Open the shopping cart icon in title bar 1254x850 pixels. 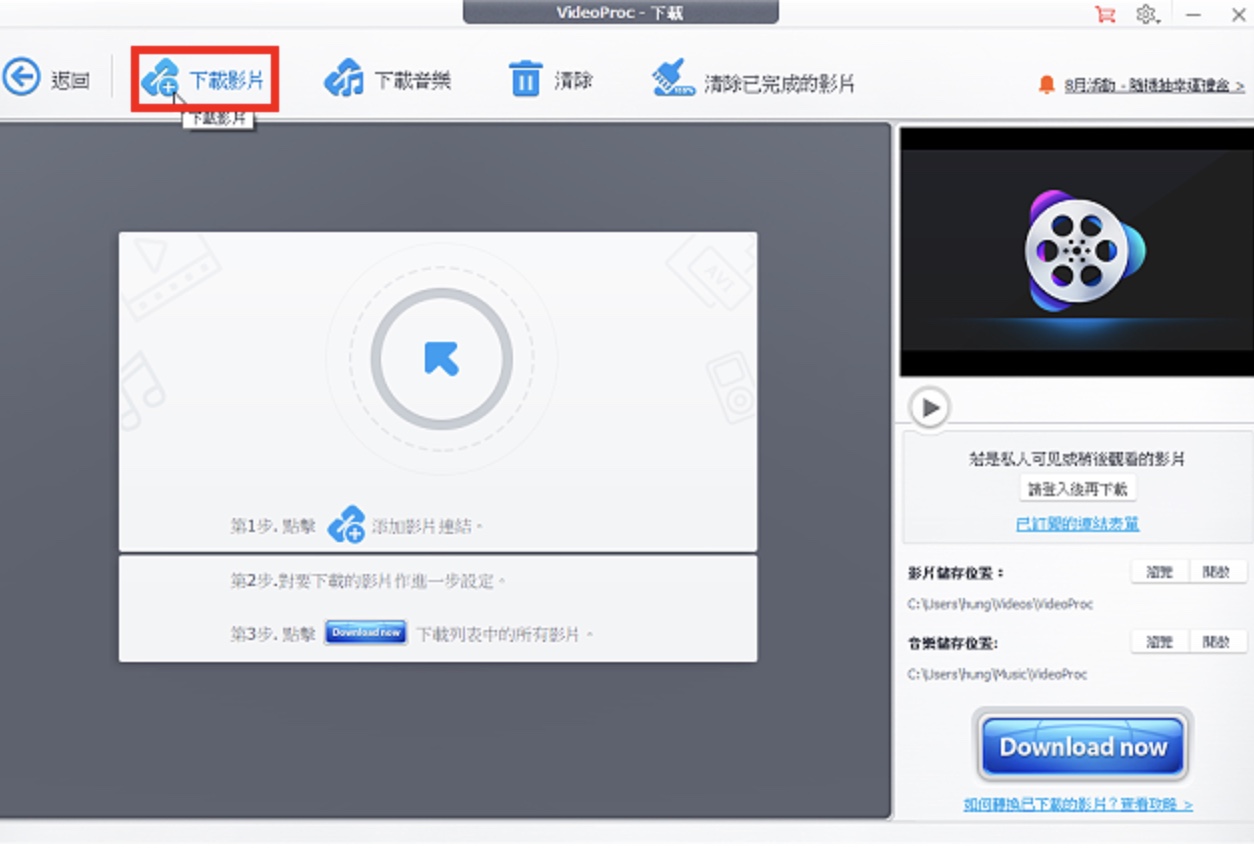(x=1105, y=14)
